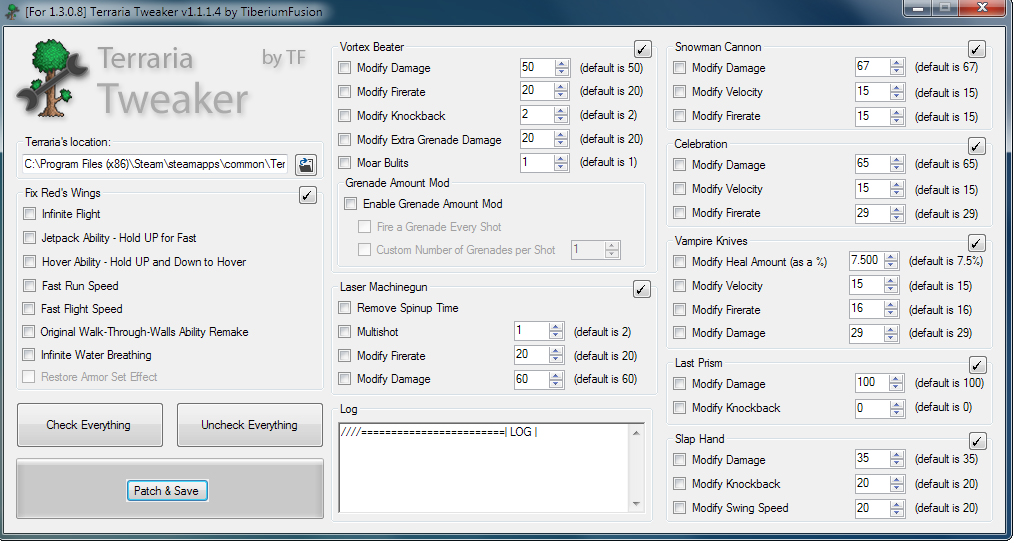The image size is (1014, 543).
Task: Toggle the Vampire Knives group checkmark
Action: [977, 243]
